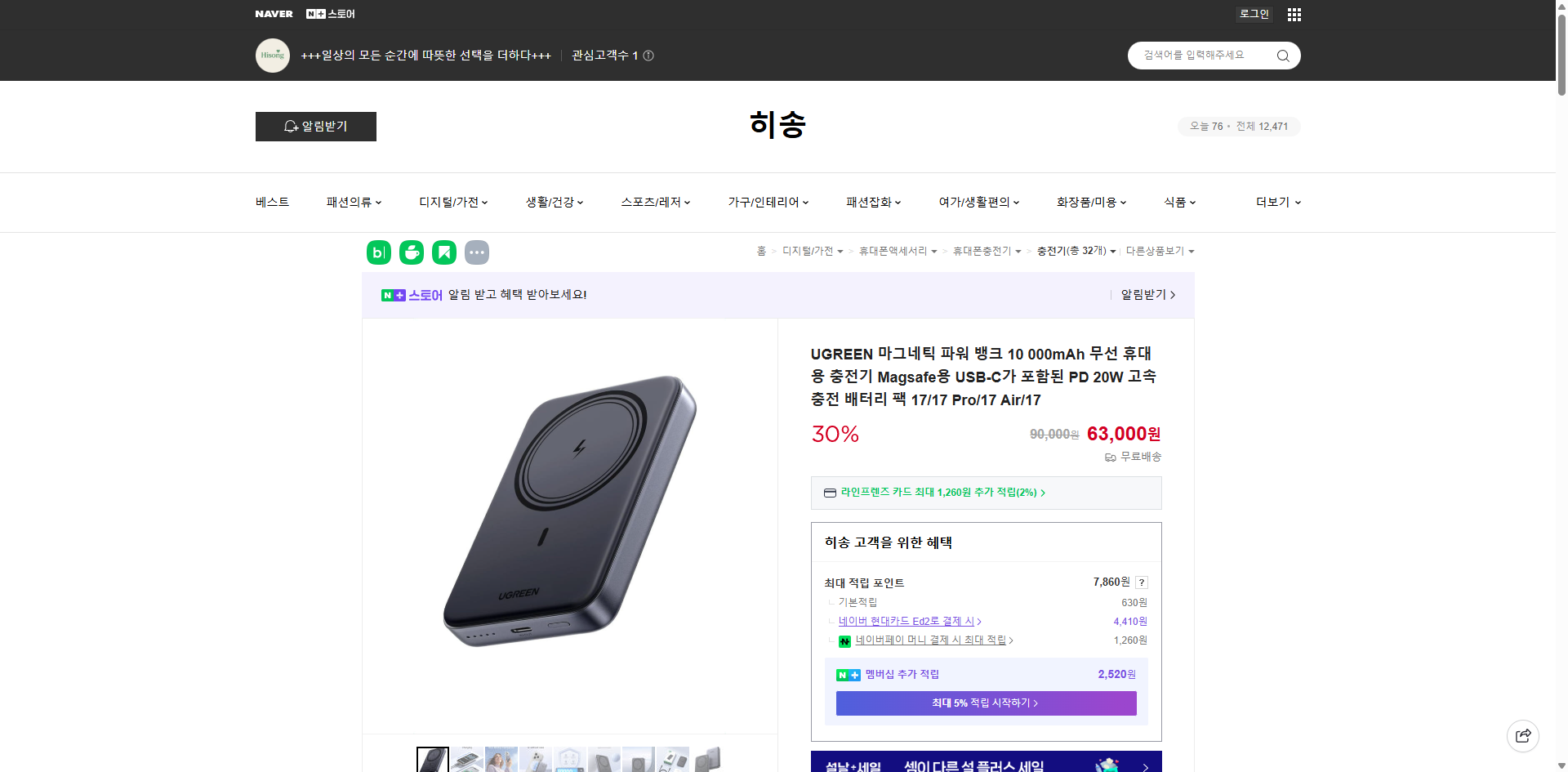Save the product with the Keep bookmark icon
Viewport: 1568px width, 772px height.
(x=444, y=252)
